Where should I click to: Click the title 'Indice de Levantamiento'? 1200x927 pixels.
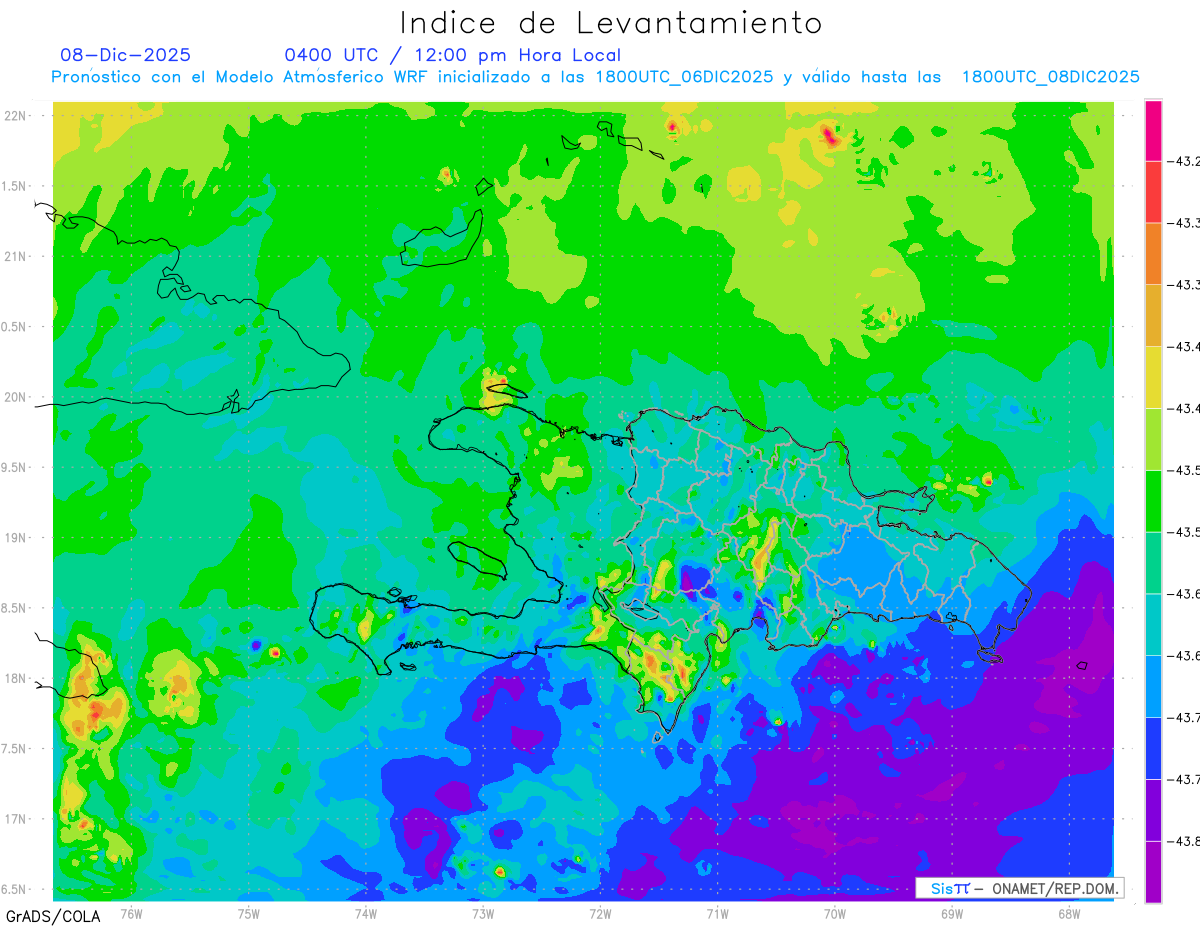(611, 22)
